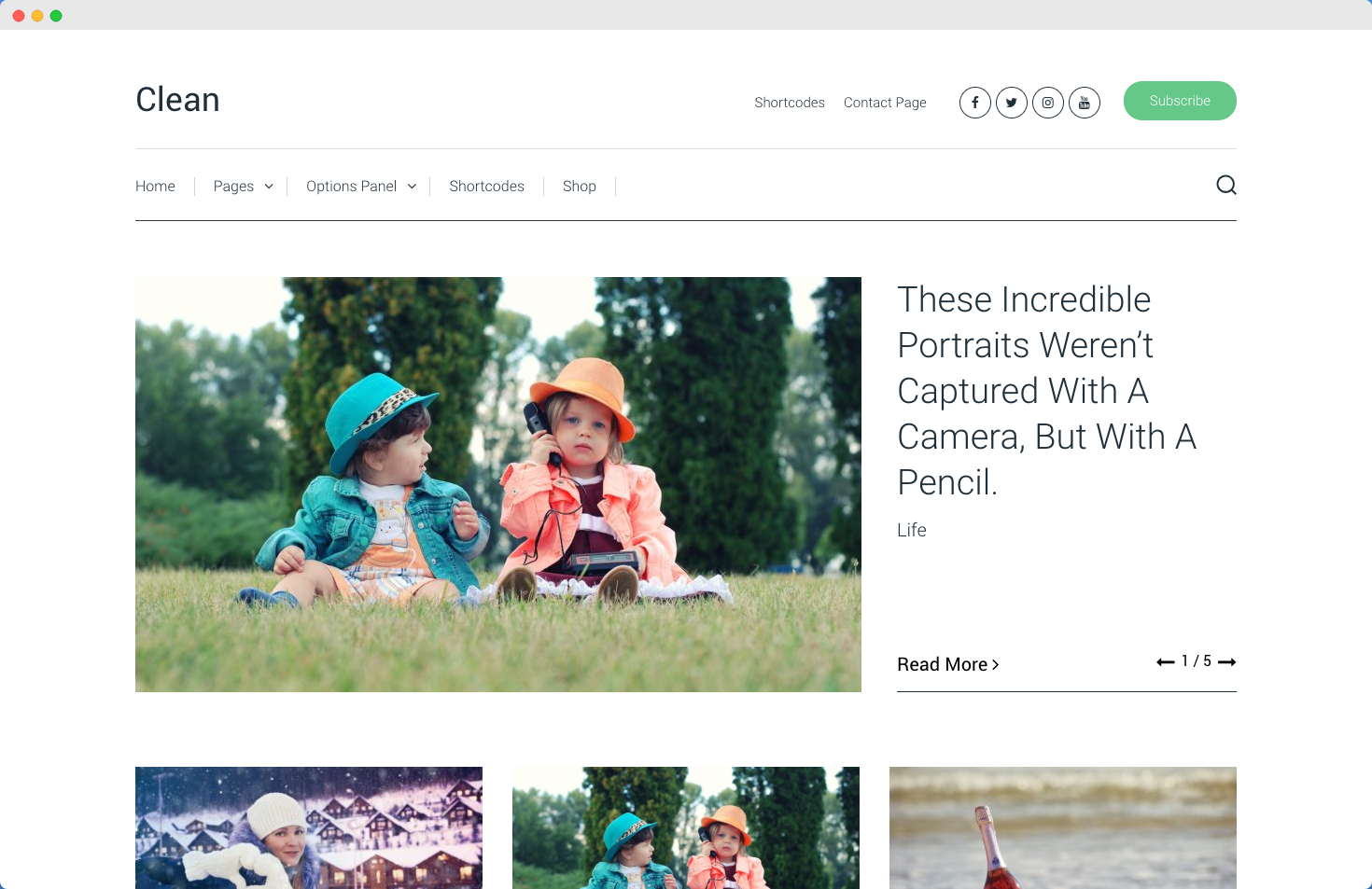Go to next slide arrow
This screenshot has width=1372, height=889.
(1226, 661)
